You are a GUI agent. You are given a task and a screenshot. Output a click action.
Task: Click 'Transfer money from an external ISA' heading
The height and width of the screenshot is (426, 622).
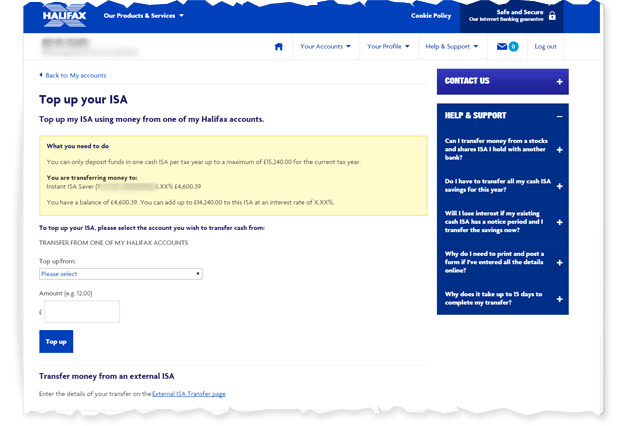point(107,376)
